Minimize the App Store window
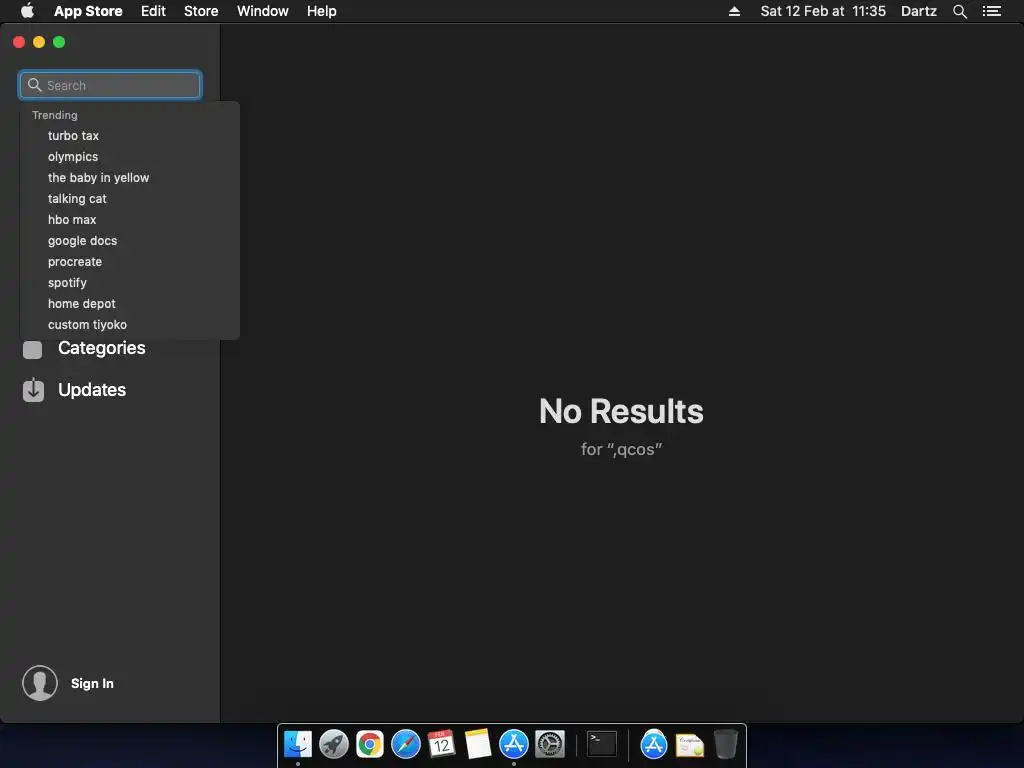This screenshot has height=768, width=1024. pos(39,42)
